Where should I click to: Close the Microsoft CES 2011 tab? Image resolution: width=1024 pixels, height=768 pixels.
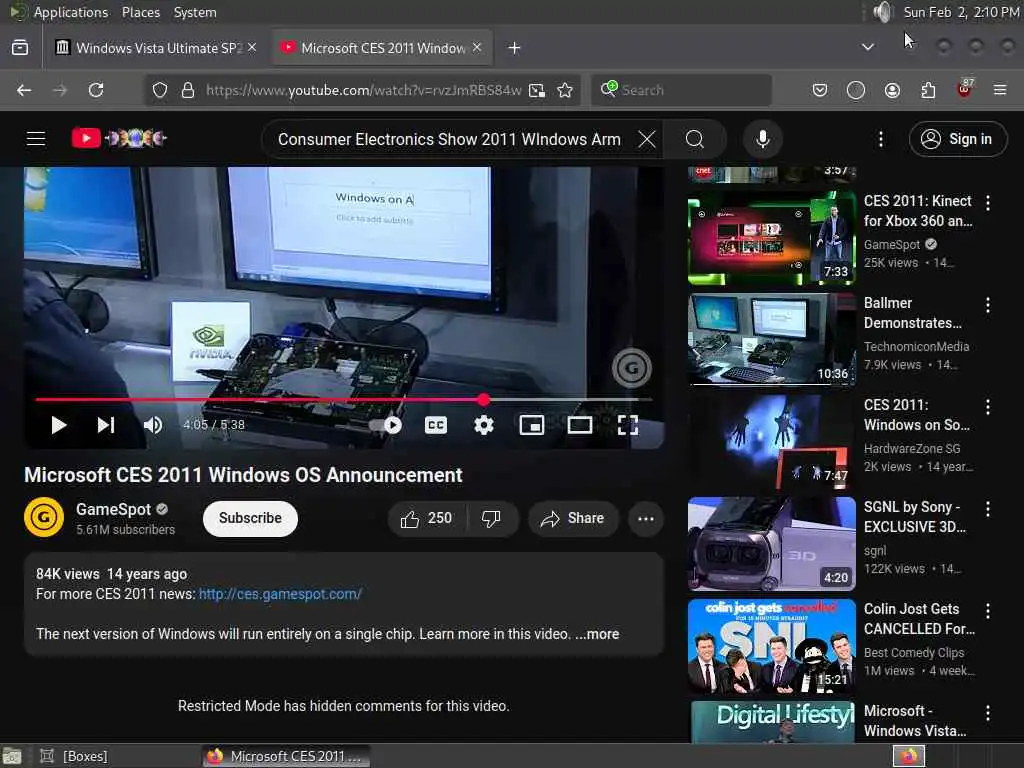477,47
